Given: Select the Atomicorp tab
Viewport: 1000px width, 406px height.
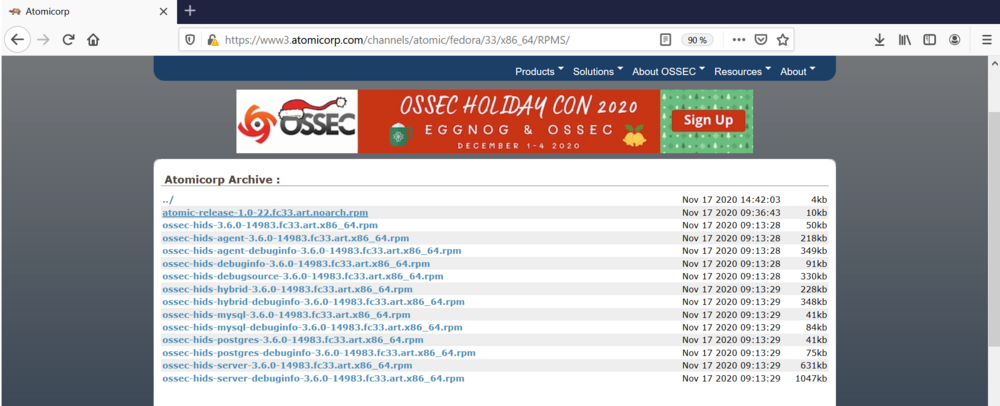Looking at the screenshot, I should click(89, 11).
